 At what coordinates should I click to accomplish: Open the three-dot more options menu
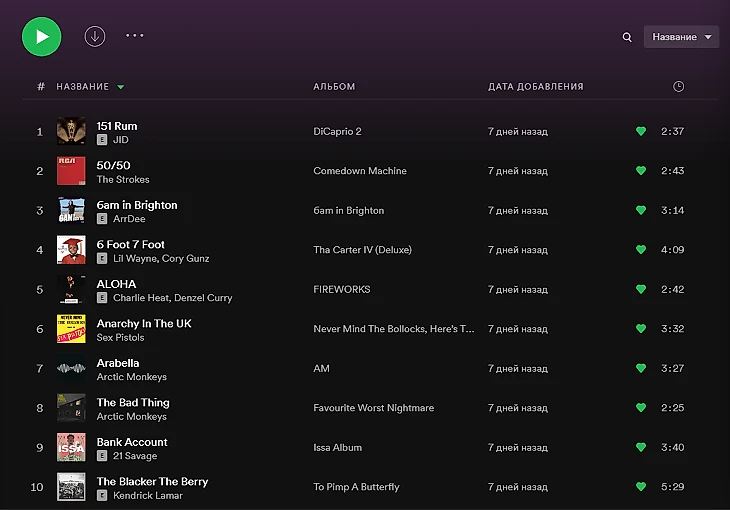[x=135, y=36]
